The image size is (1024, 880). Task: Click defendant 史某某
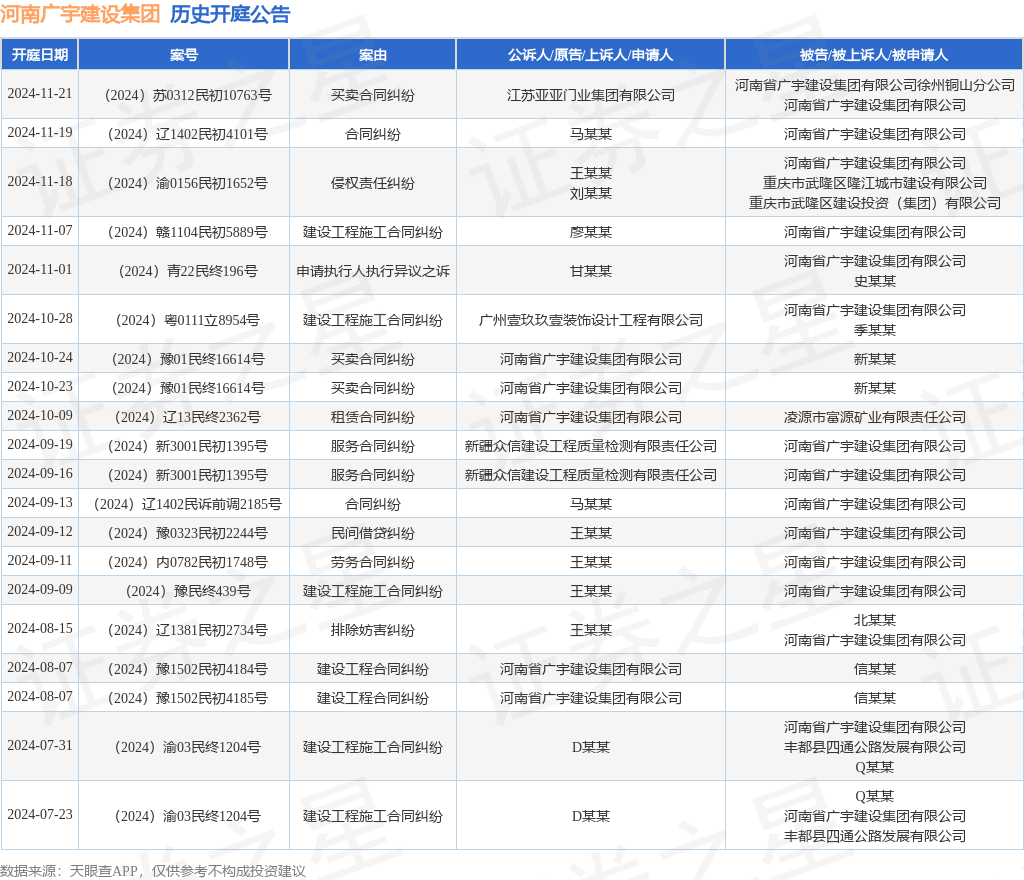[874, 281]
